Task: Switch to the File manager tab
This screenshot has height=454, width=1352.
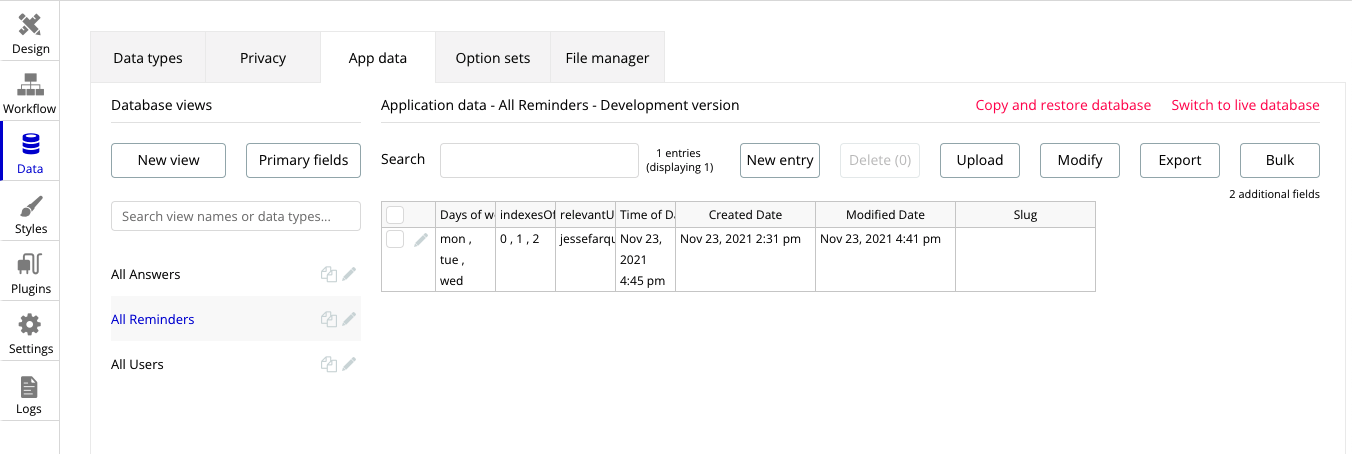Action: (x=607, y=58)
